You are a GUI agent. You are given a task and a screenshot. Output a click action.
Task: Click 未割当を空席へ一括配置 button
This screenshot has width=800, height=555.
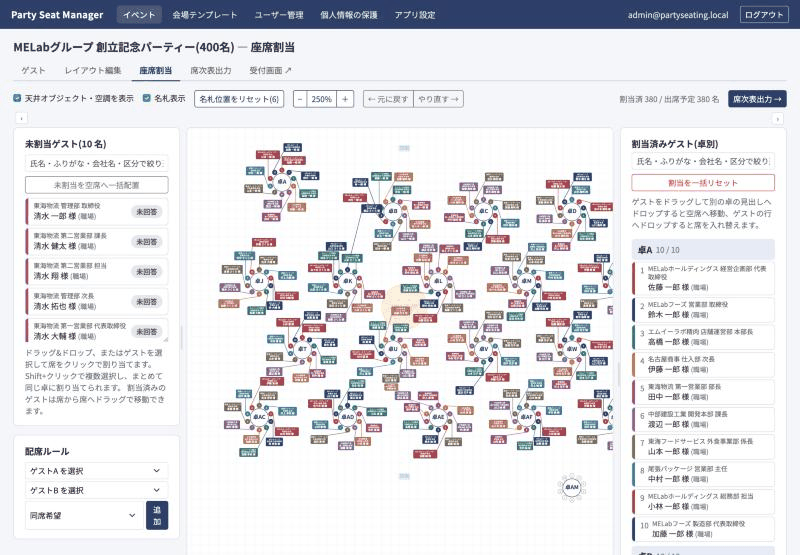point(96,185)
